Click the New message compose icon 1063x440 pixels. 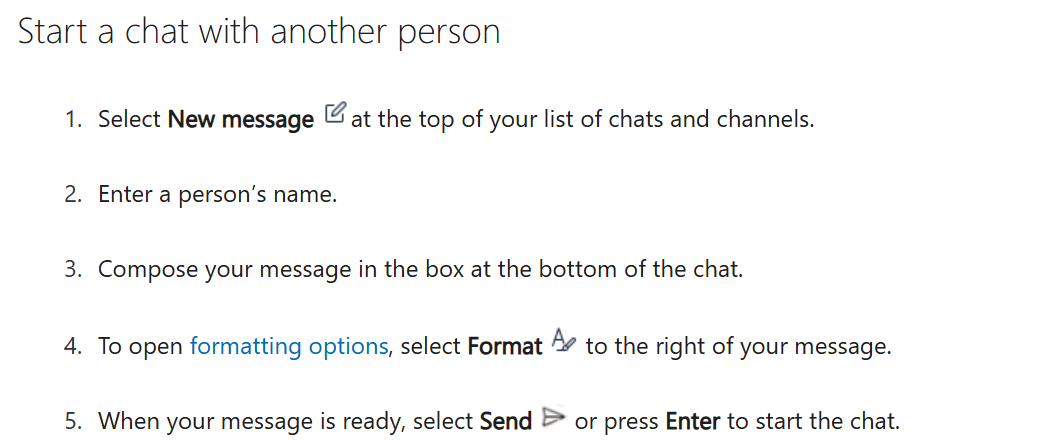[334, 113]
